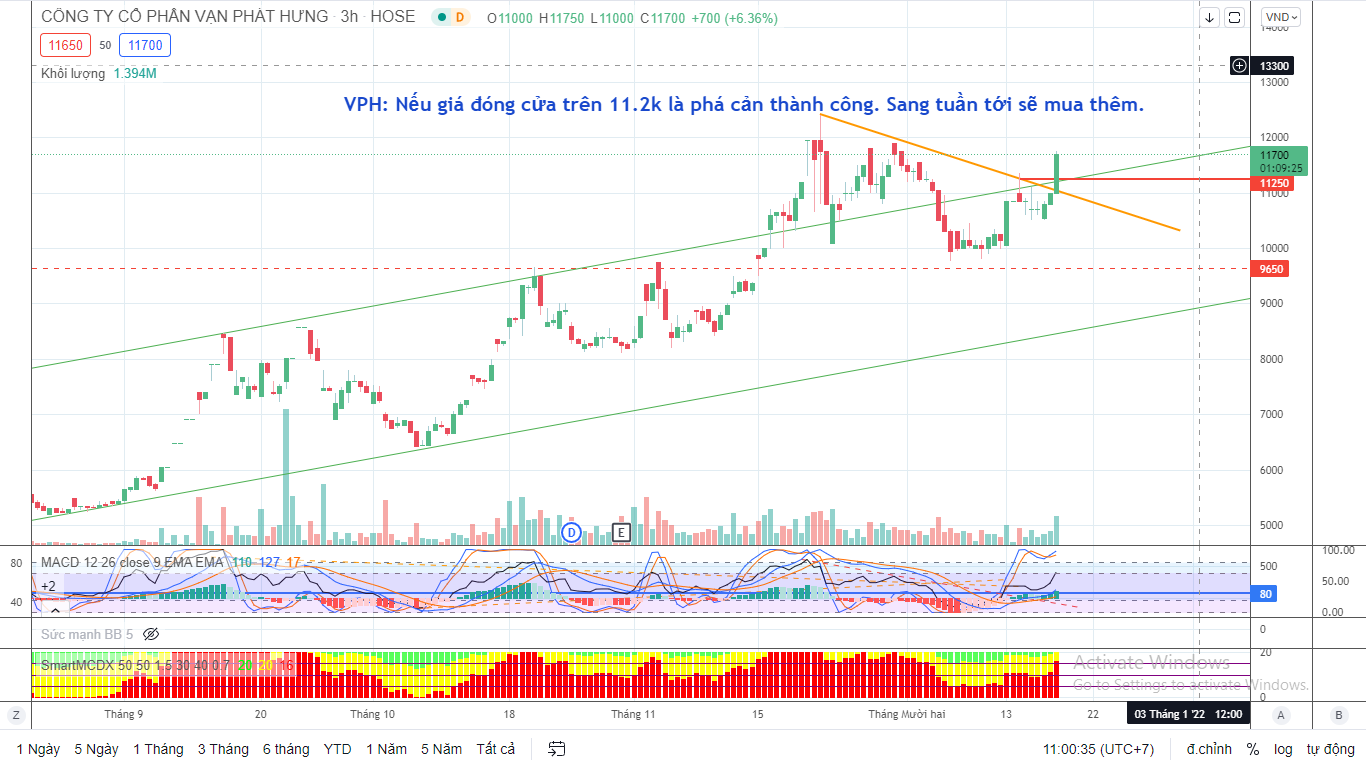Click the Tháng Mười hai axis label
Image resolution: width=1366 pixels, height=768 pixels.
(x=907, y=714)
